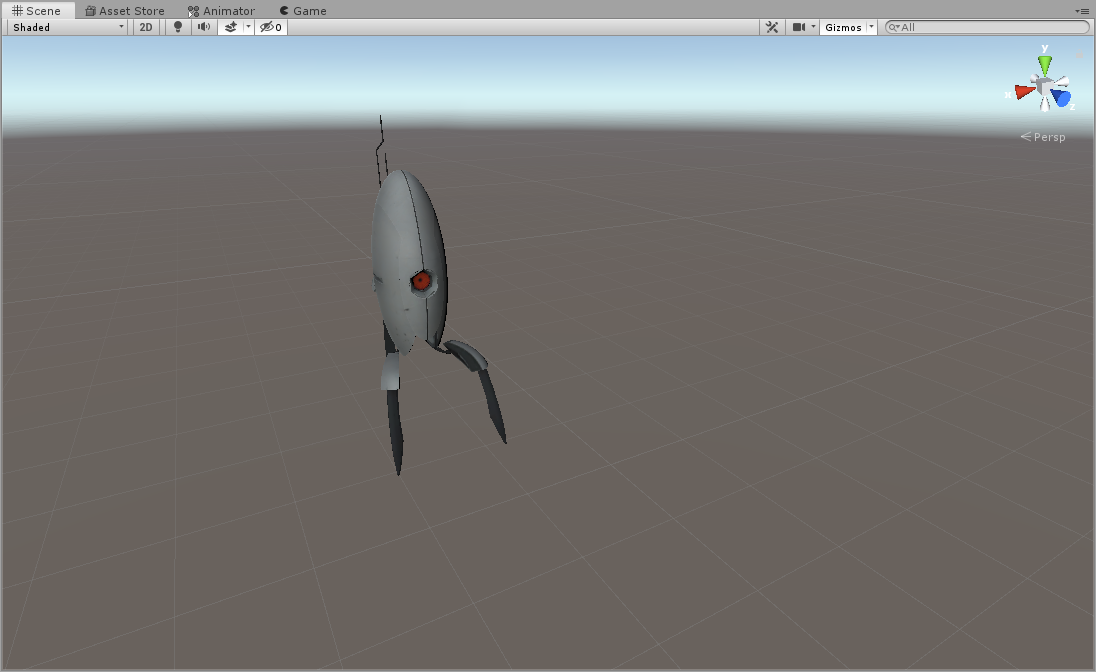Toggle scene audio with the speaker icon
Screen dimensions: 1096x672
coord(203,27)
